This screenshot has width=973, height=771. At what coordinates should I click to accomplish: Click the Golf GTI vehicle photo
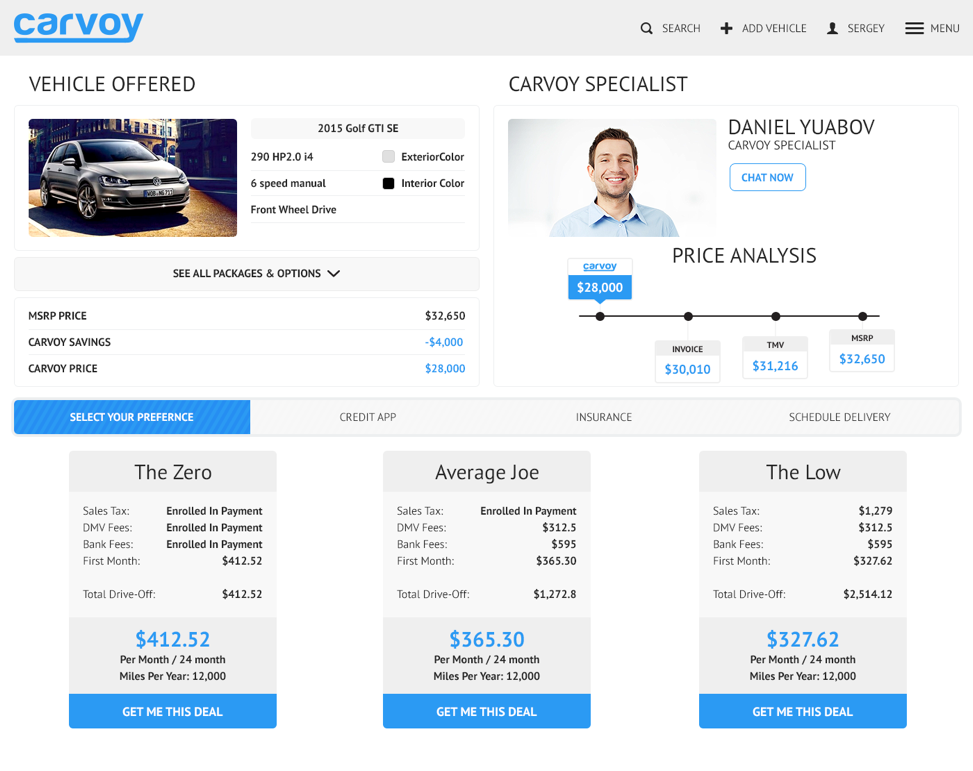132,177
